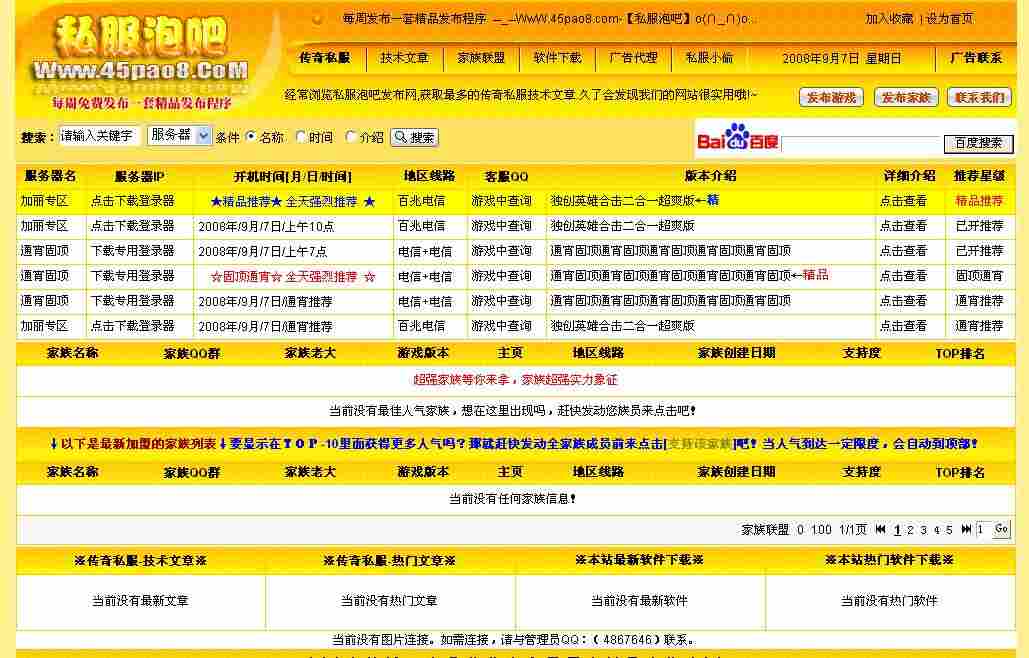Image resolution: width=1029 pixels, height=658 pixels.
Task: Switch to the 软件下载 tab
Action: 556,58
